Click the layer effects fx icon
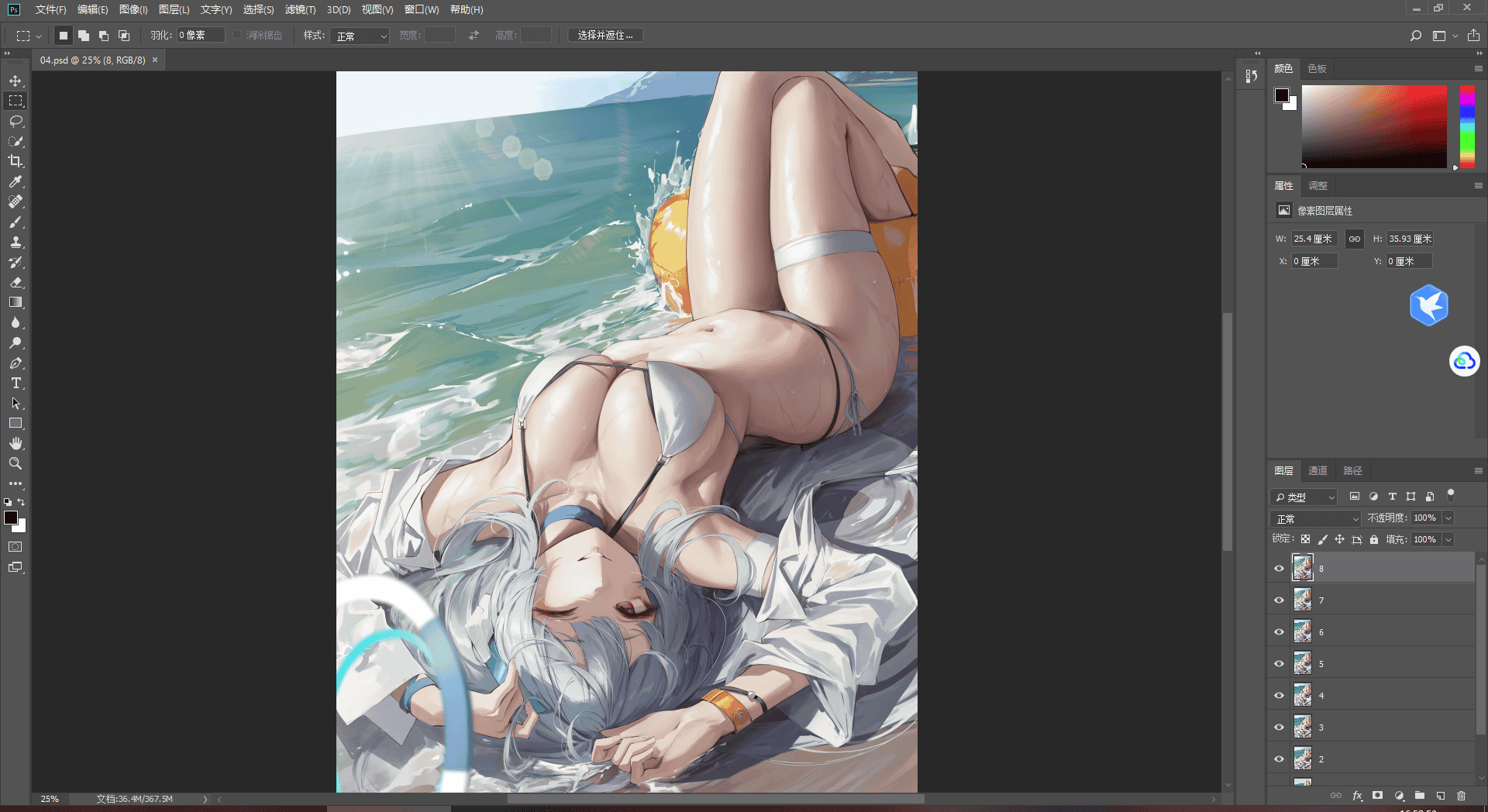 pyautogui.click(x=1357, y=796)
